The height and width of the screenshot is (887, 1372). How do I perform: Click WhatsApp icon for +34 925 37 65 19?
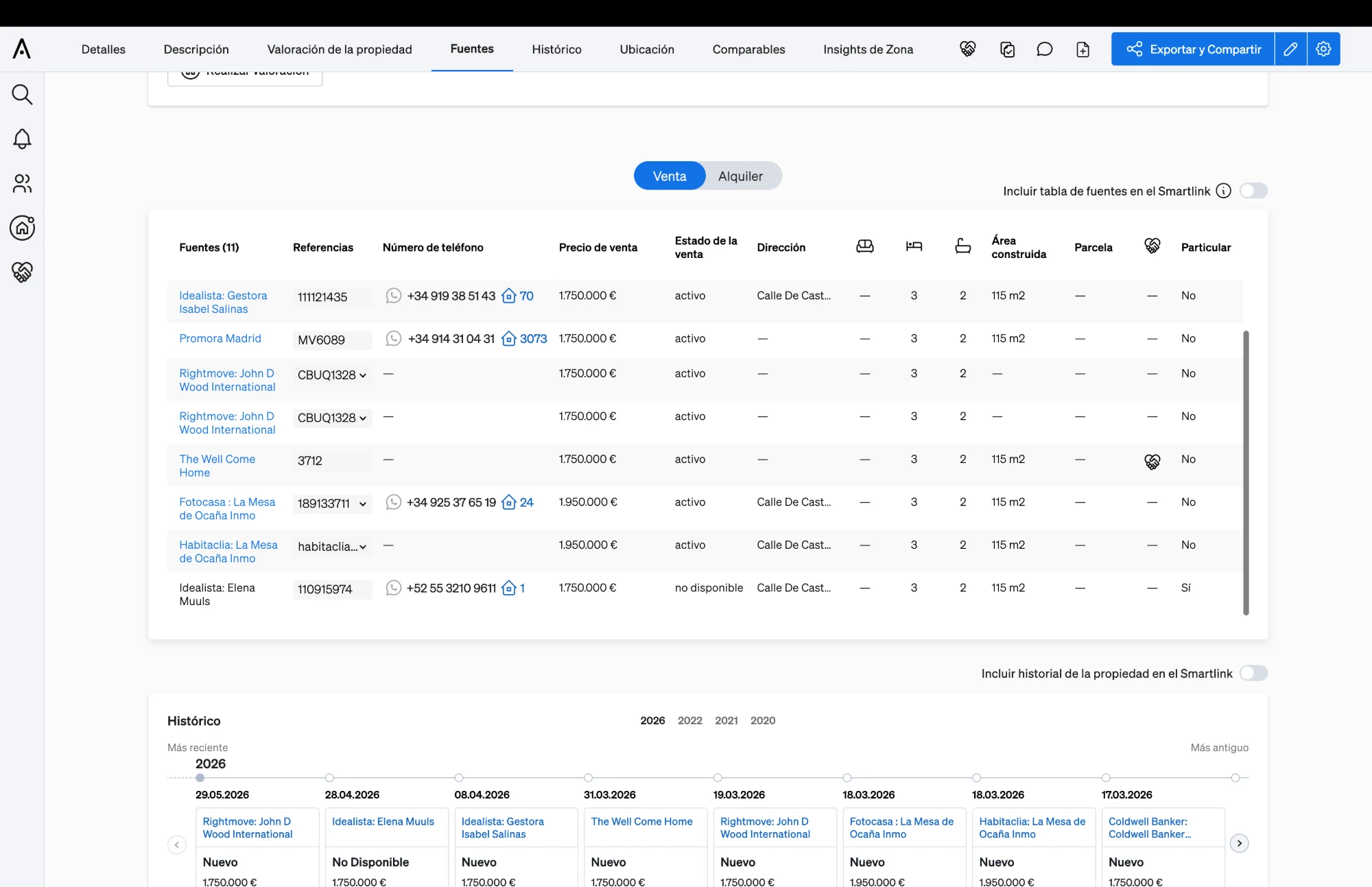tap(393, 502)
